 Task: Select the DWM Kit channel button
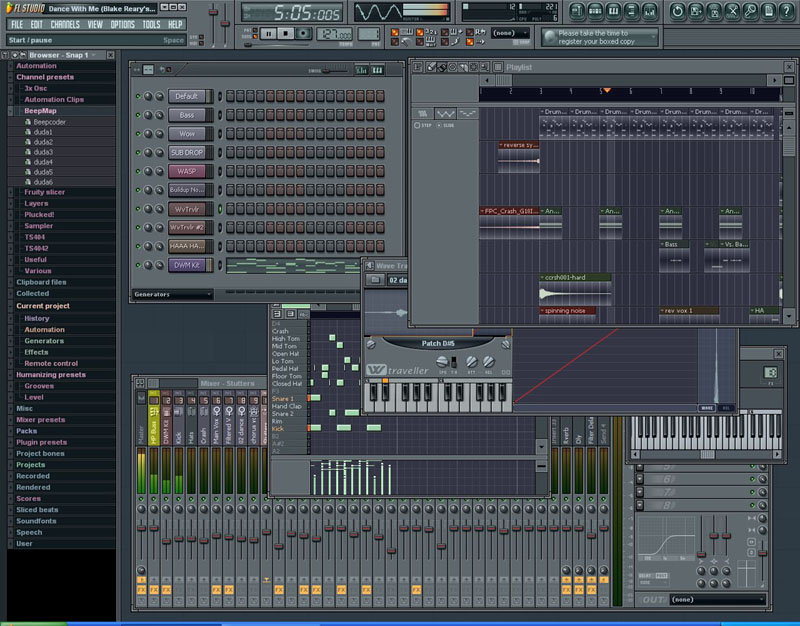click(187, 265)
